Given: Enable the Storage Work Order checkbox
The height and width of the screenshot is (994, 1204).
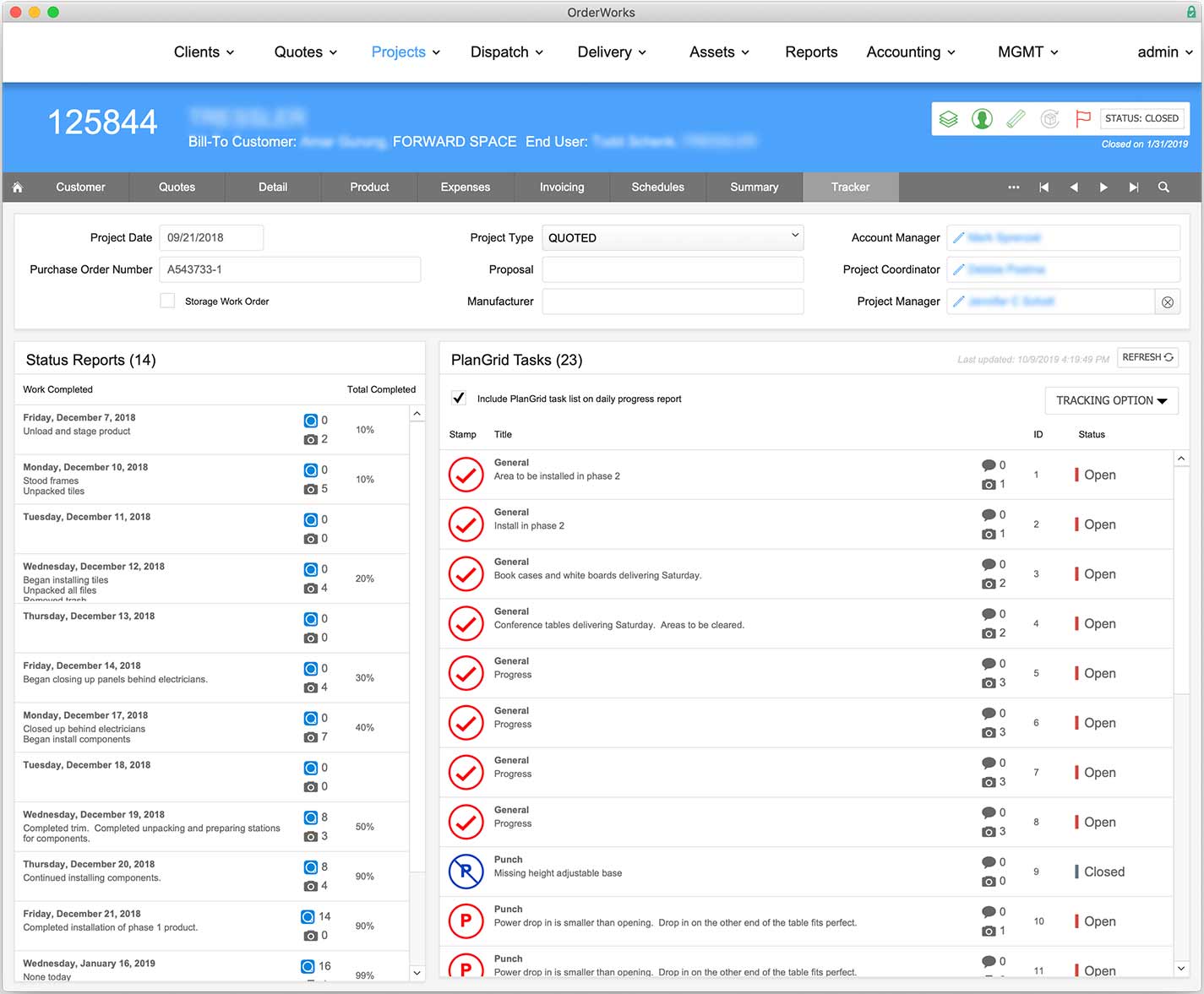Looking at the screenshot, I should coord(168,301).
